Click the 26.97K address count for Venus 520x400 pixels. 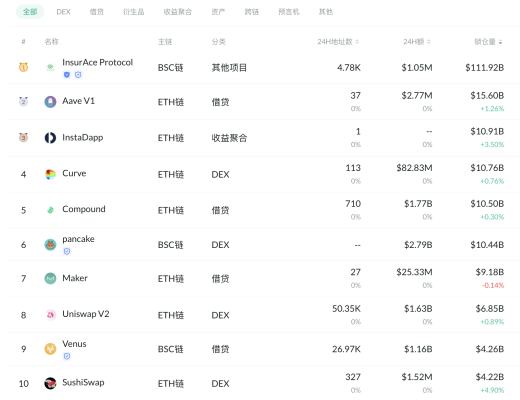click(x=346, y=349)
